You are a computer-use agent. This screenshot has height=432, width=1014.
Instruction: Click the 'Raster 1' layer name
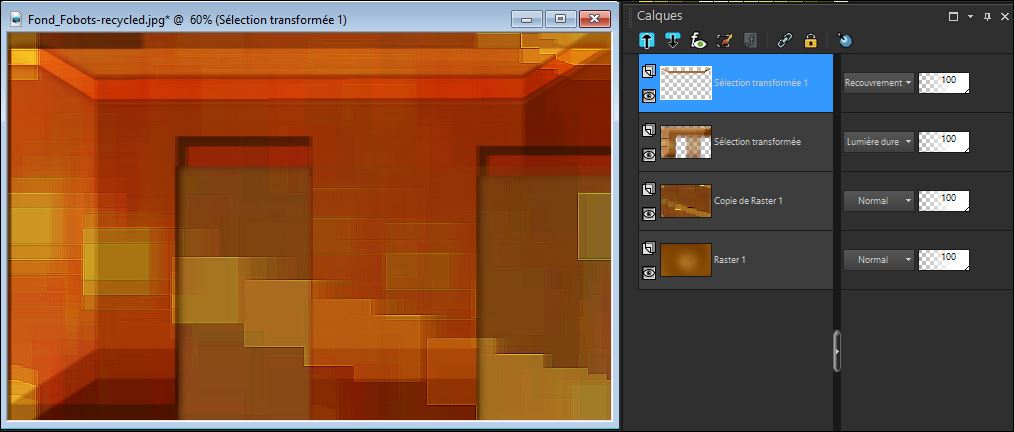pos(730,259)
